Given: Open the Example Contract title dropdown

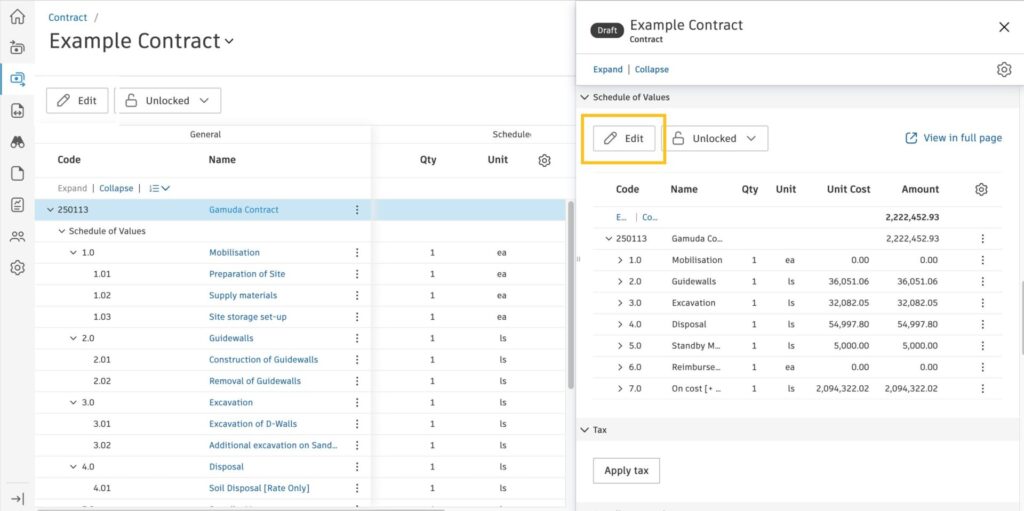Looking at the screenshot, I should coord(229,42).
